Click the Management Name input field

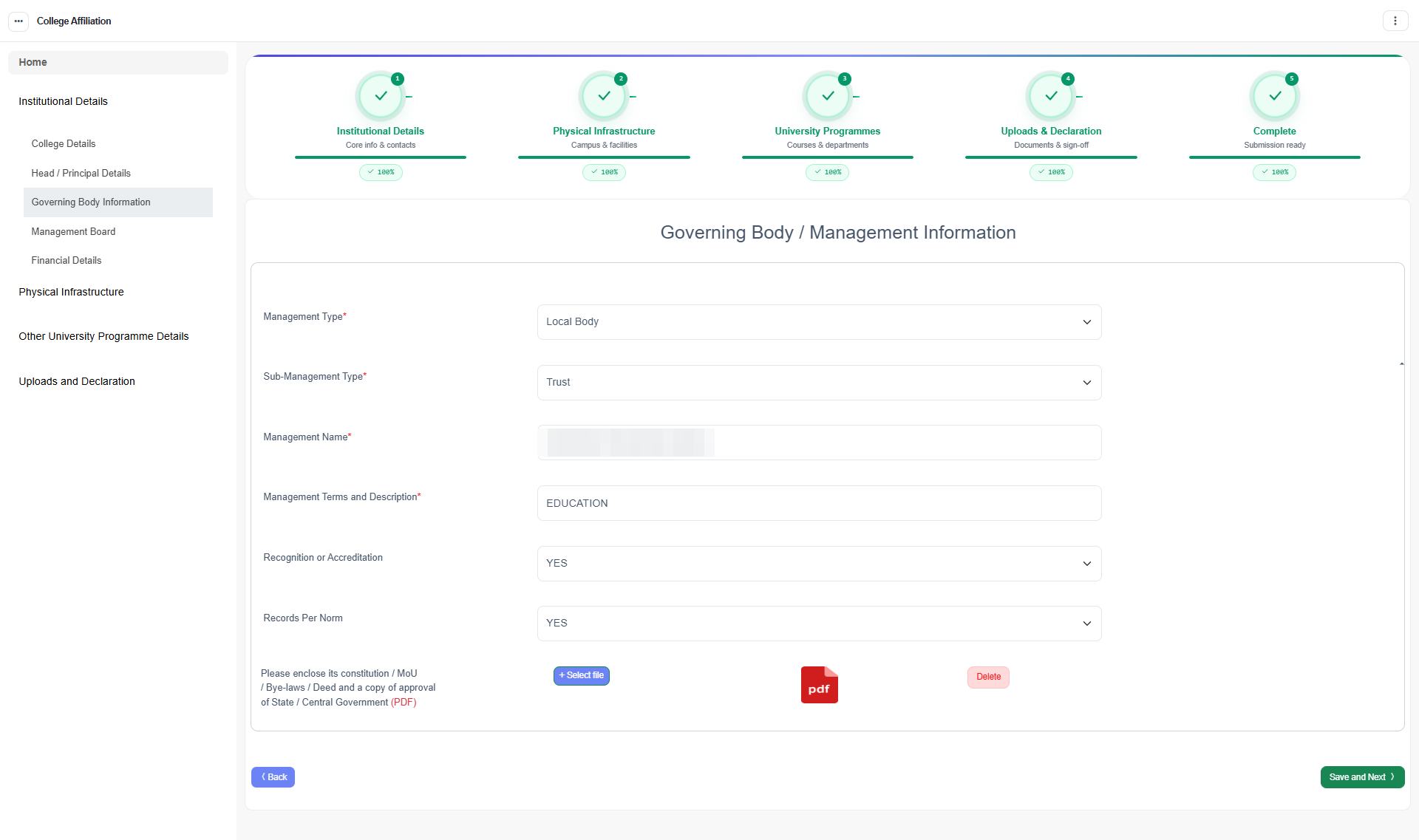[x=819, y=443]
